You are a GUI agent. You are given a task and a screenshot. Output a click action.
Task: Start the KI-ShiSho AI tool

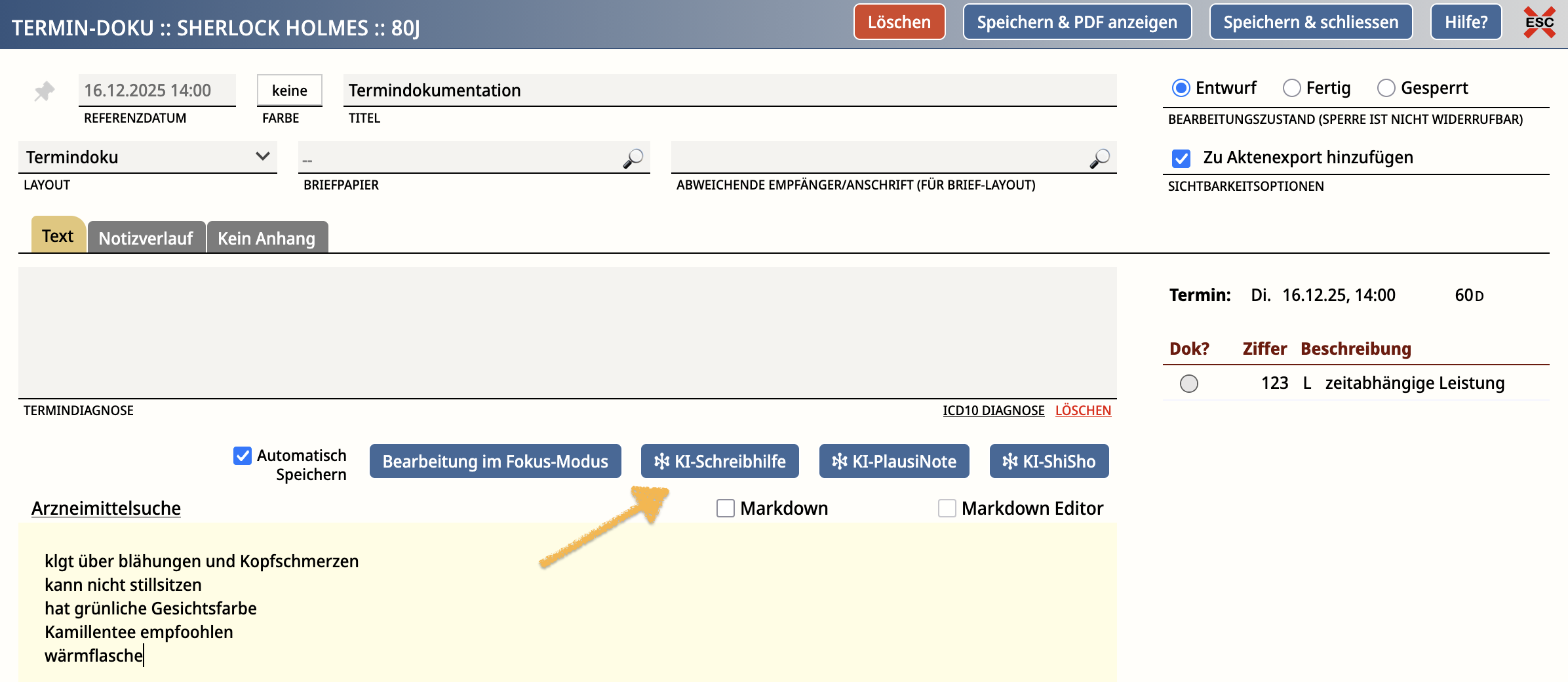[x=1049, y=462]
